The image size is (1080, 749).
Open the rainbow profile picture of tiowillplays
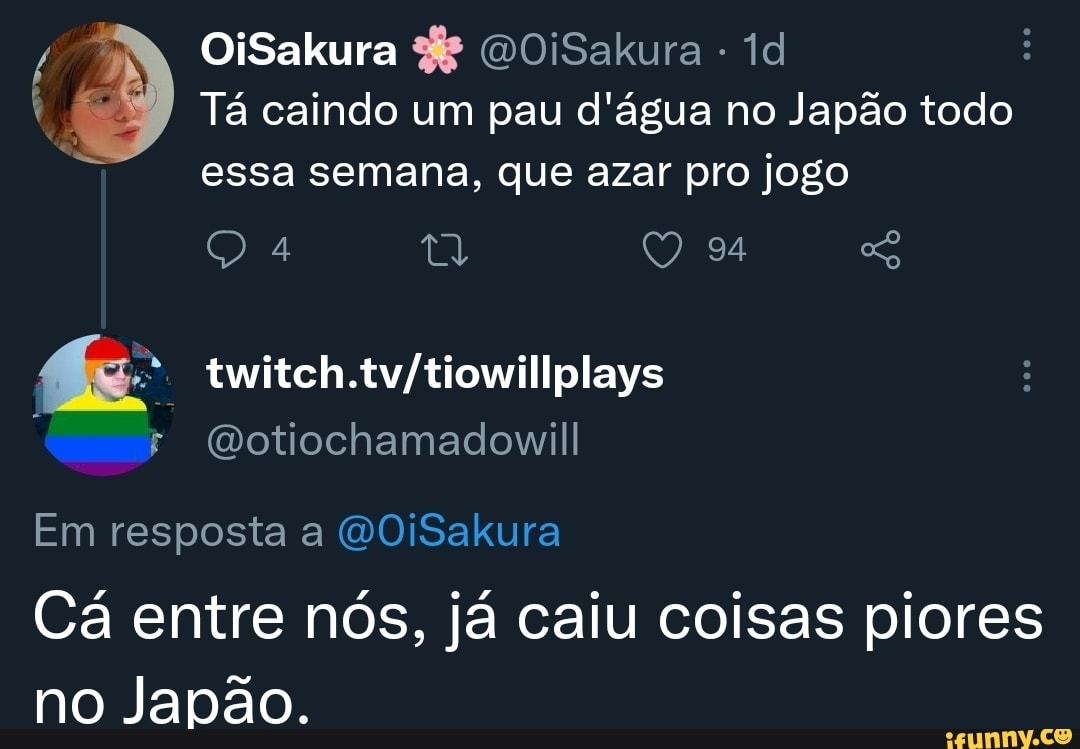(x=104, y=408)
